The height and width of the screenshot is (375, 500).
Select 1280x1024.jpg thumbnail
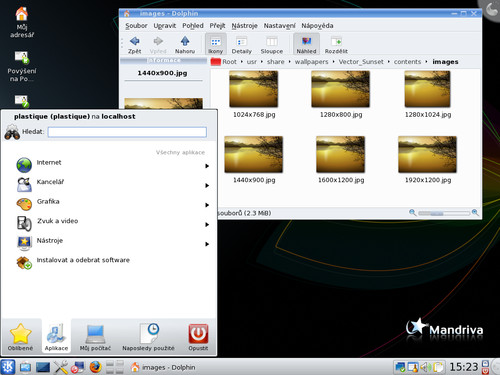point(427,89)
